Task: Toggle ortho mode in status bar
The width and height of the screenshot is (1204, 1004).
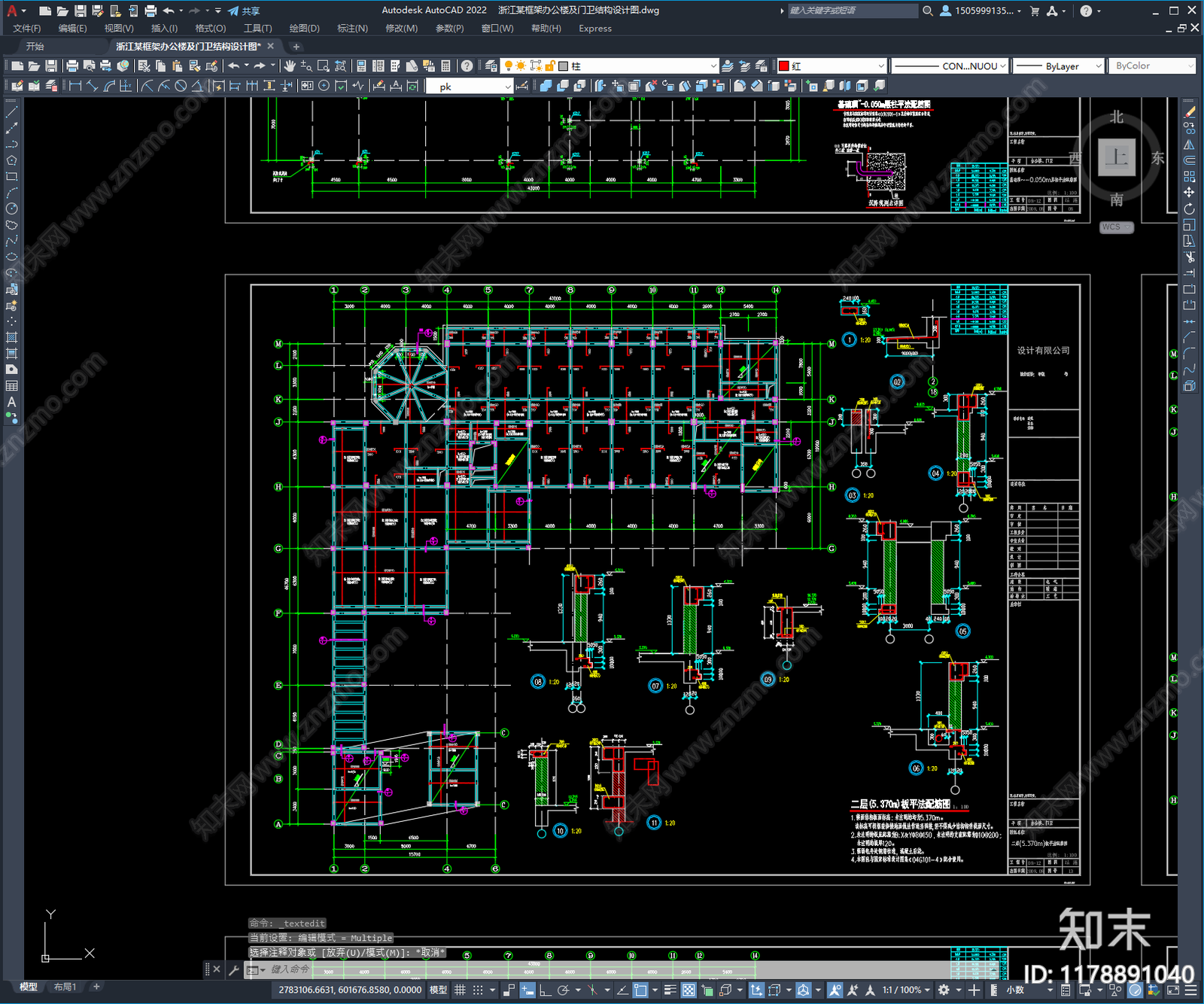Action: click(x=545, y=990)
